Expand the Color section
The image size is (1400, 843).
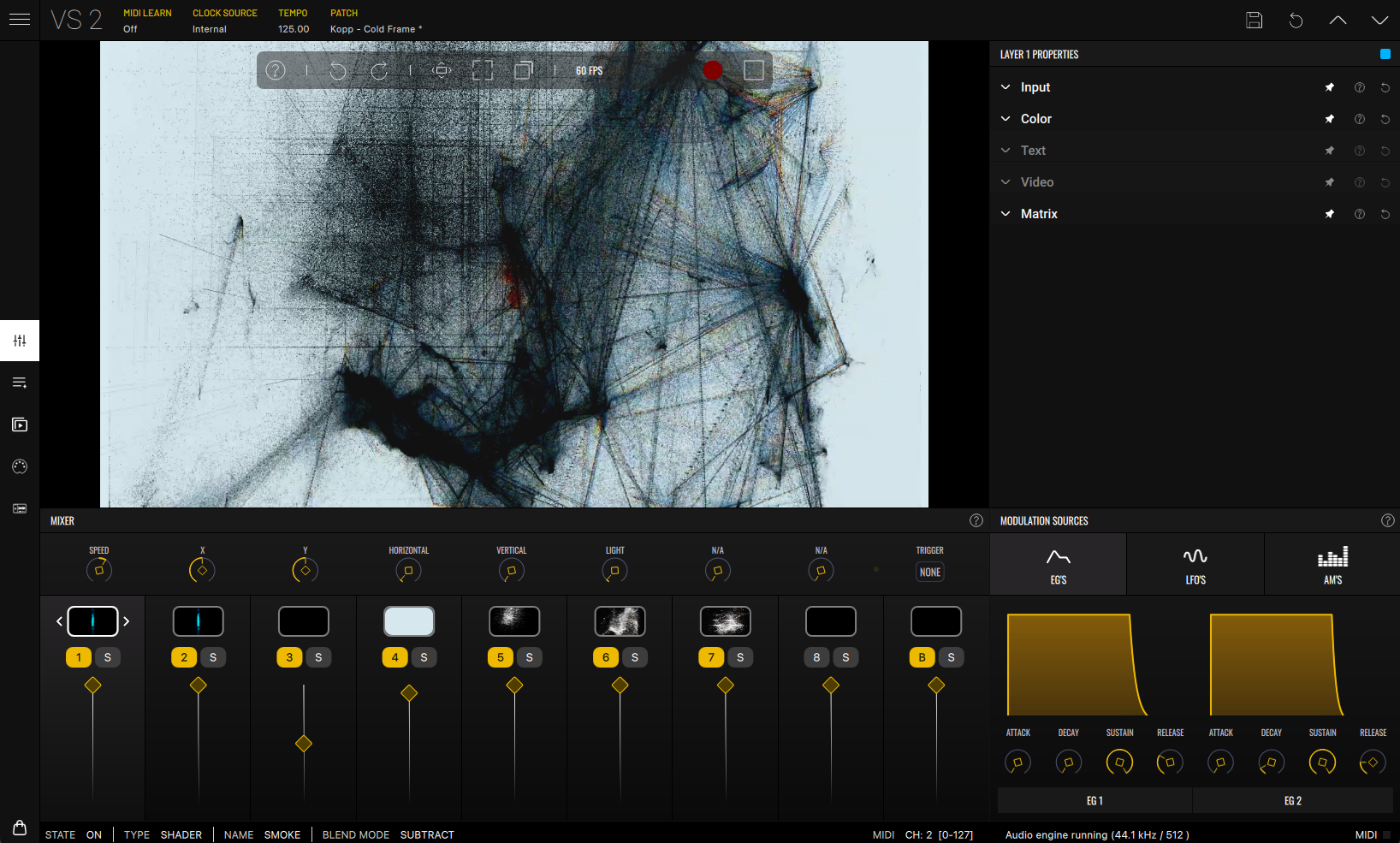click(x=1006, y=119)
